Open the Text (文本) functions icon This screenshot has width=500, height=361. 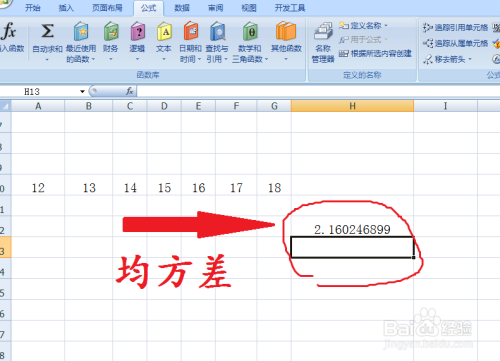click(164, 31)
